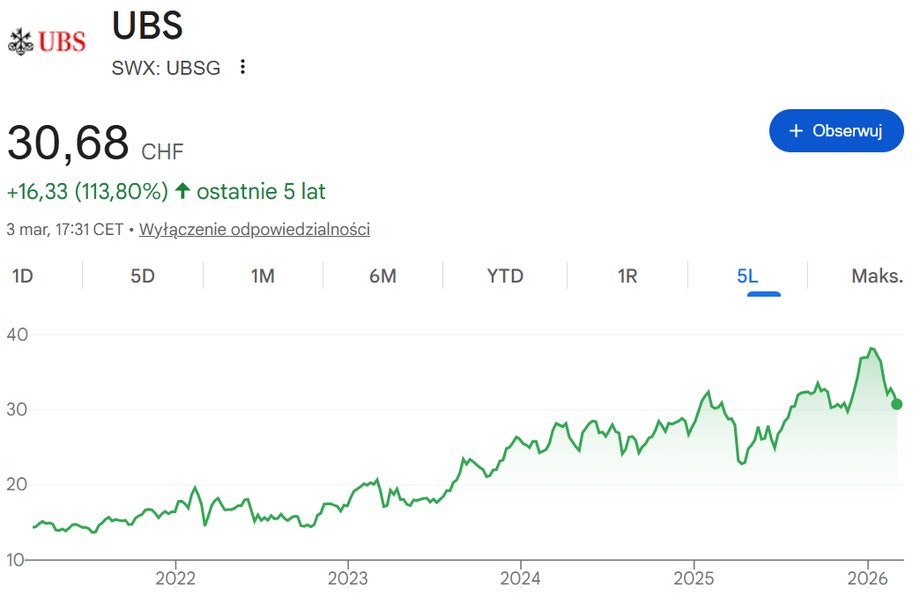
Task: Click the plus icon inside the Obserwuj button
Action: pyautogui.click(x=795, y=131)
